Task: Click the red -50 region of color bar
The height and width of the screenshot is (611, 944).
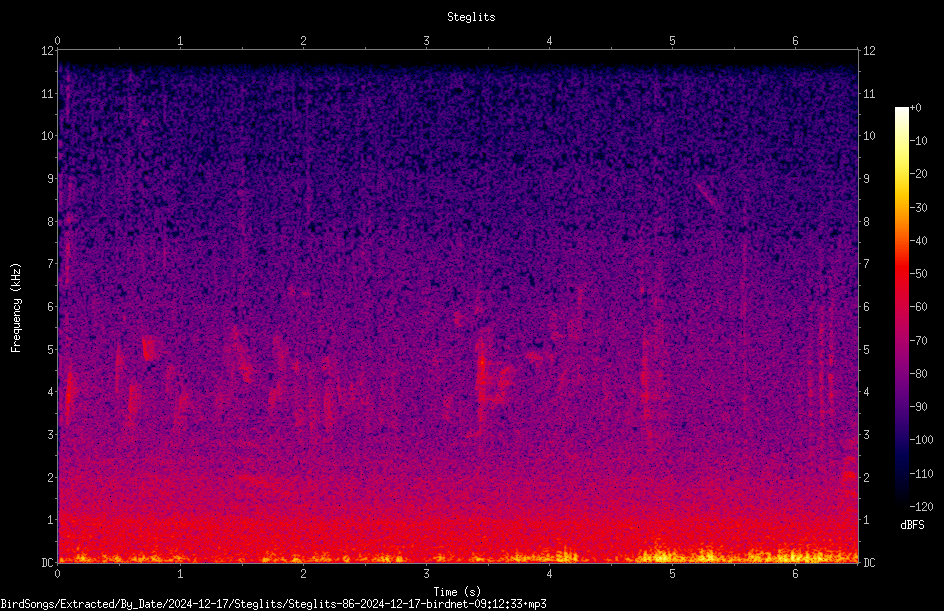Action: [901, 273]
